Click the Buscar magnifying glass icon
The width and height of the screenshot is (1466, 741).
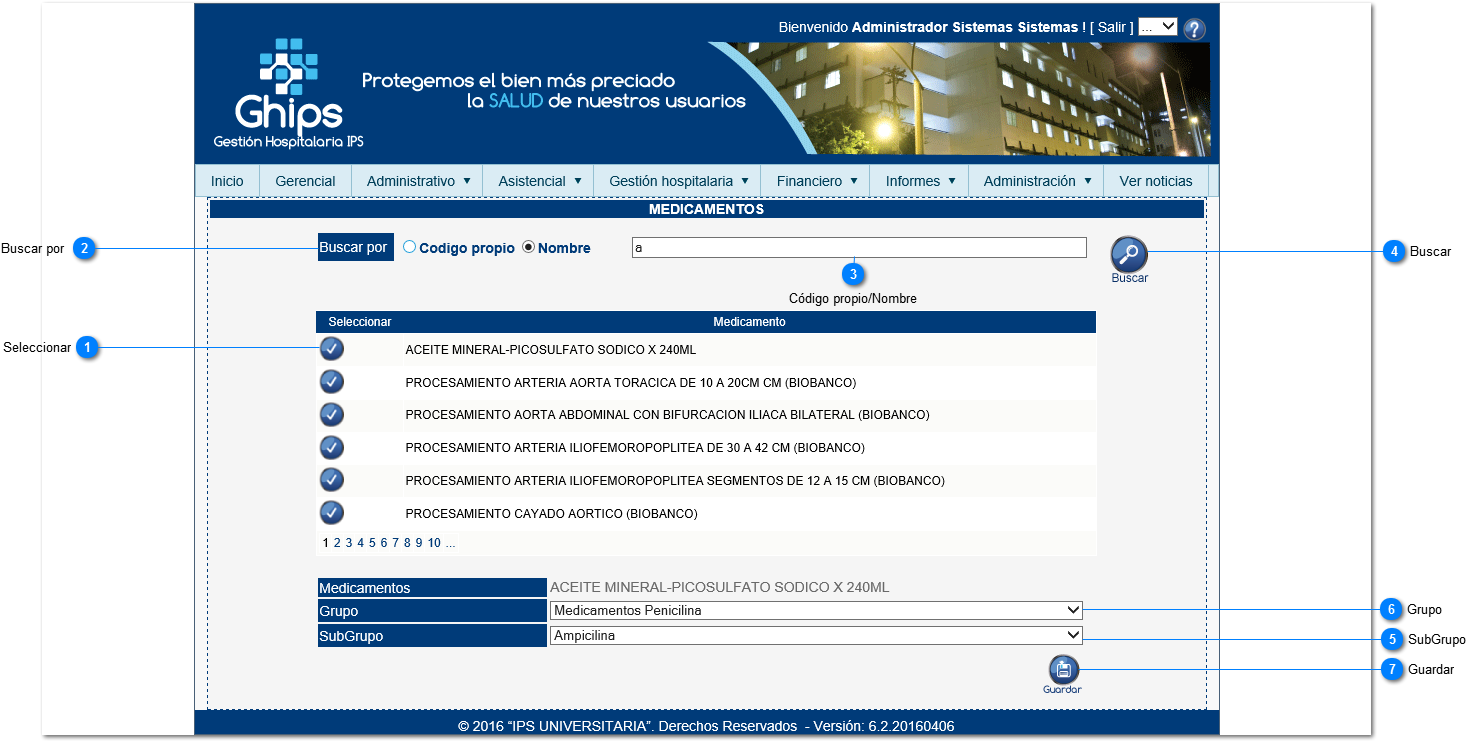(1129, 255)
